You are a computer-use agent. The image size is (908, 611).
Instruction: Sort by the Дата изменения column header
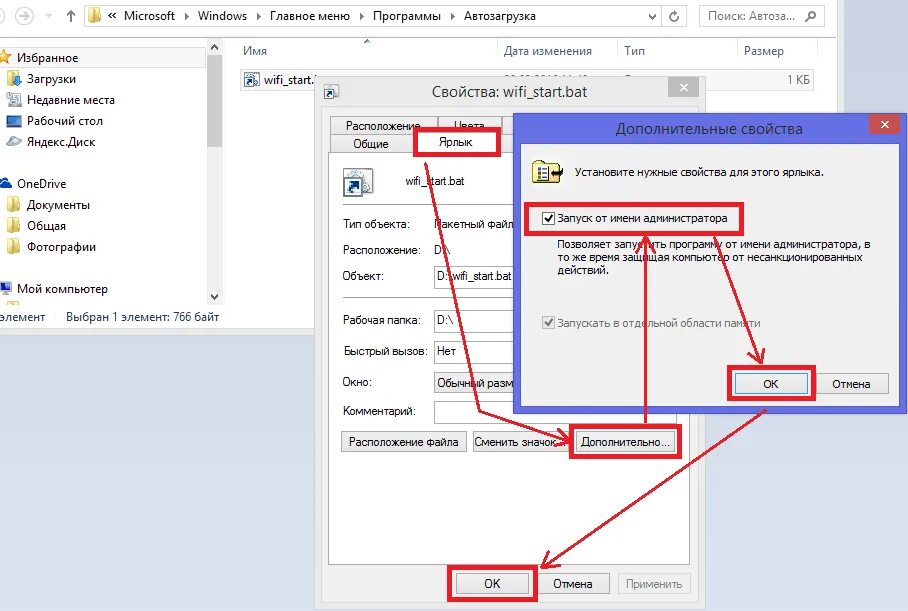pyautogui.click(x=547, y=50)
